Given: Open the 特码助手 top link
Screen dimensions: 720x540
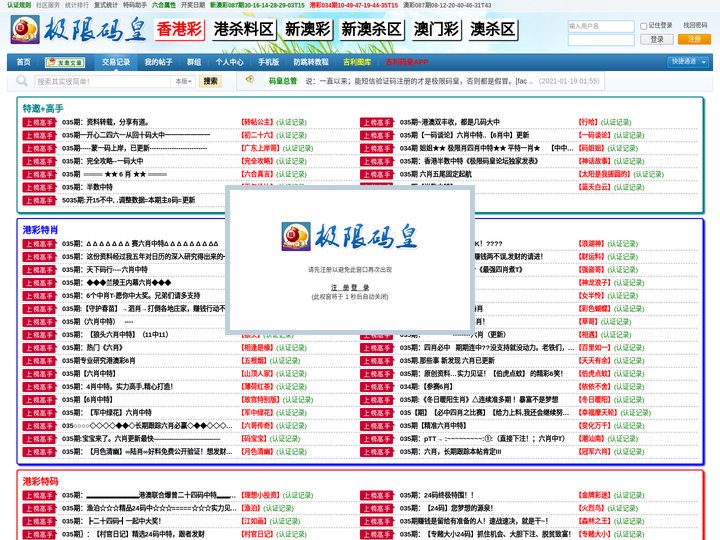Looking at the screenshot, I should (x=135, y=5).
